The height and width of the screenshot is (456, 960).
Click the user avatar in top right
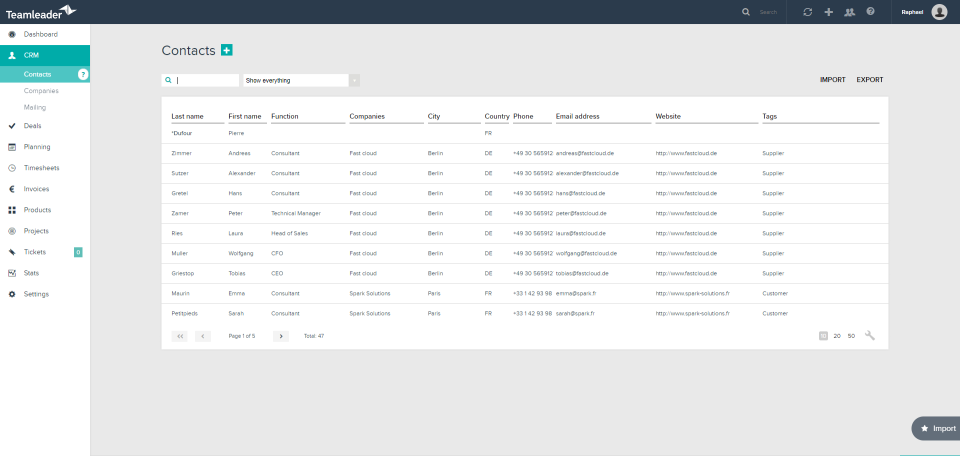coord(939,12)
